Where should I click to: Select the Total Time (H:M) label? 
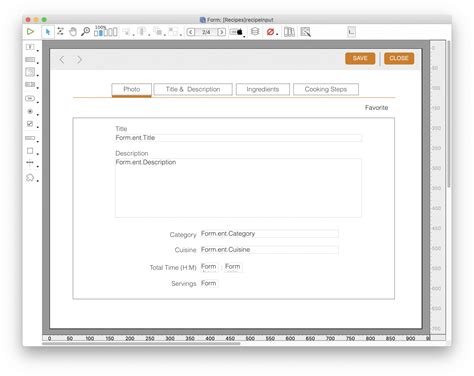pyautogui.click(x=173, y=268)
